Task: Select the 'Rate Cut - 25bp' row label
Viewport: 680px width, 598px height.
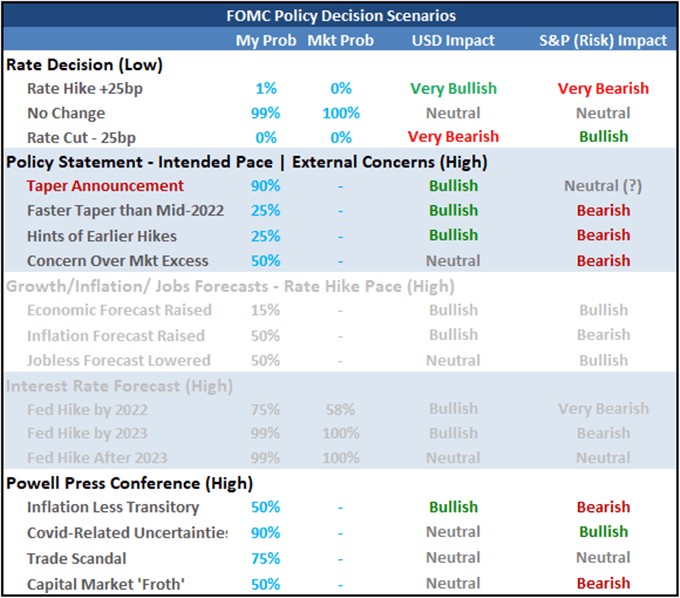Action: tap(82, 138)
